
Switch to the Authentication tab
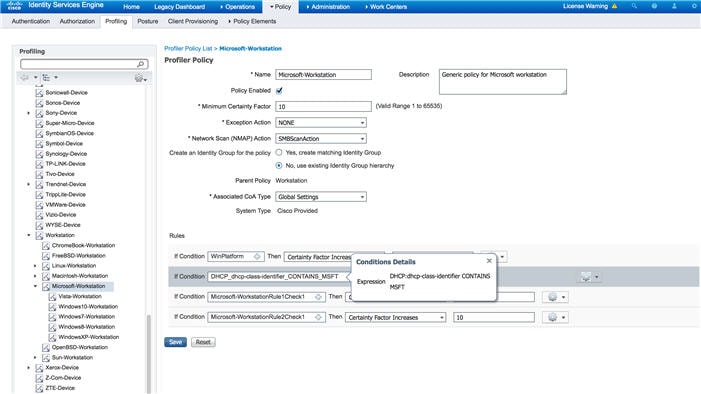coord(31,21)
